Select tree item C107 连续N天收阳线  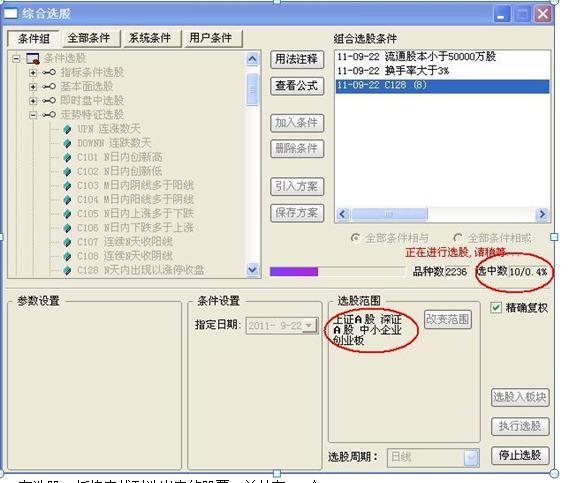pyautogui.click(x=125, y=242)
